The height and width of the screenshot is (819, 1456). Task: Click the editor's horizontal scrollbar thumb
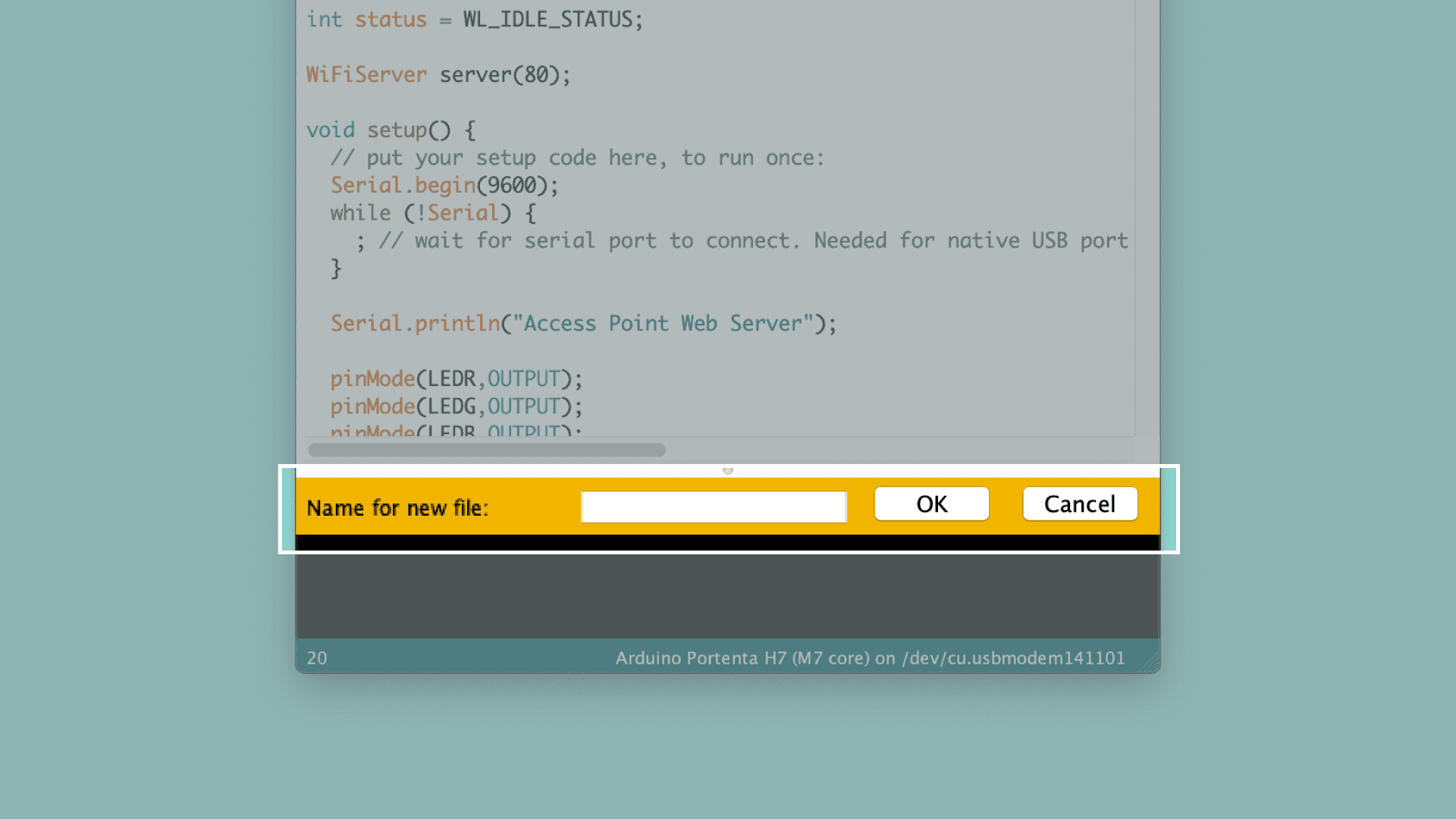(486, 450)
